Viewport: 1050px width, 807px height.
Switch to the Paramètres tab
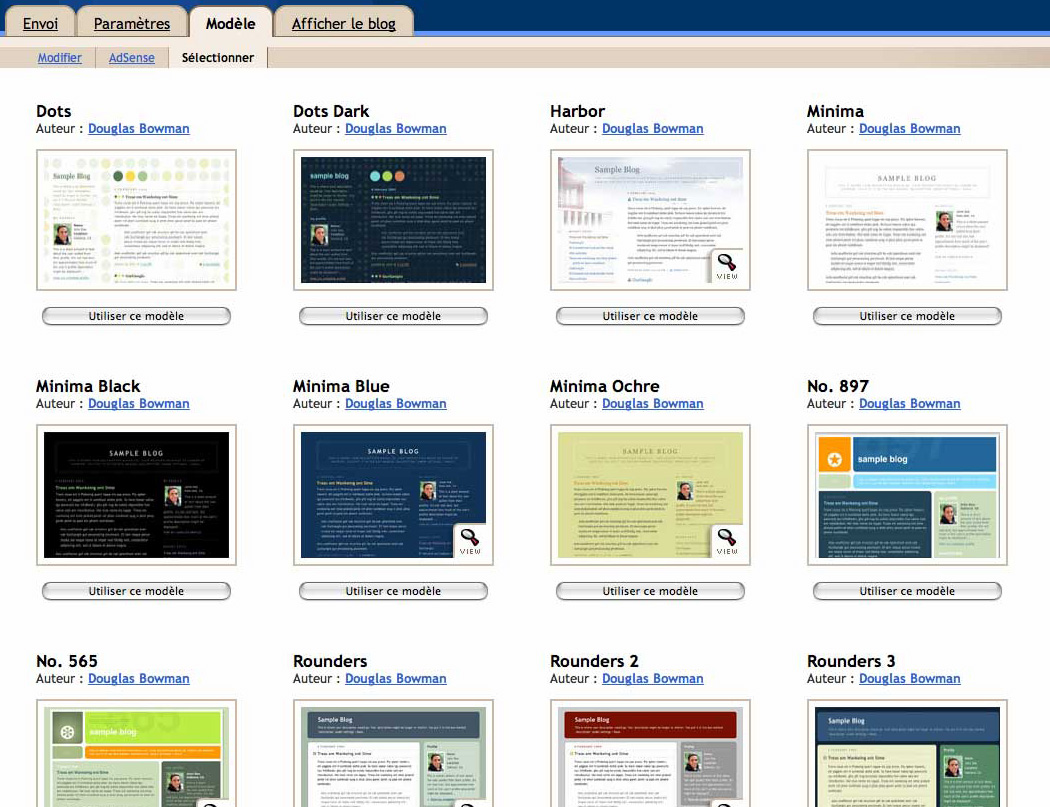click(x=132, y=23)
